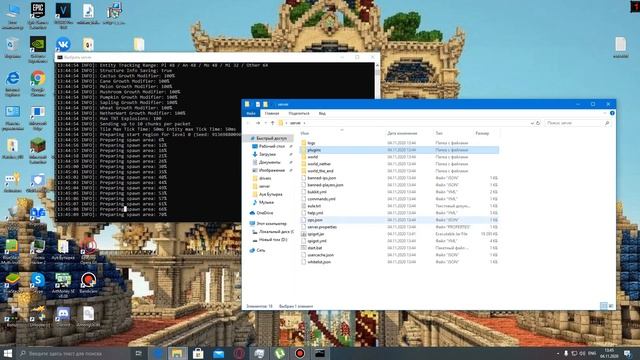The height and width of the screenshot is (360, 640).
Task: Click the Explorer search box
Action: pos(578,123)
